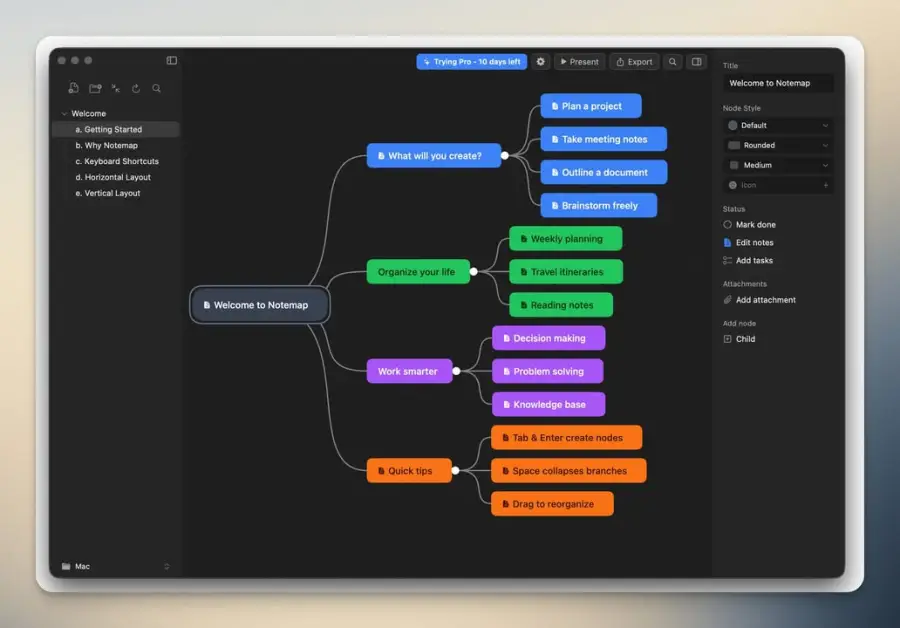Select the Outline a document node
This screenshot has width=900, height=628.
[x=604, y=172]
